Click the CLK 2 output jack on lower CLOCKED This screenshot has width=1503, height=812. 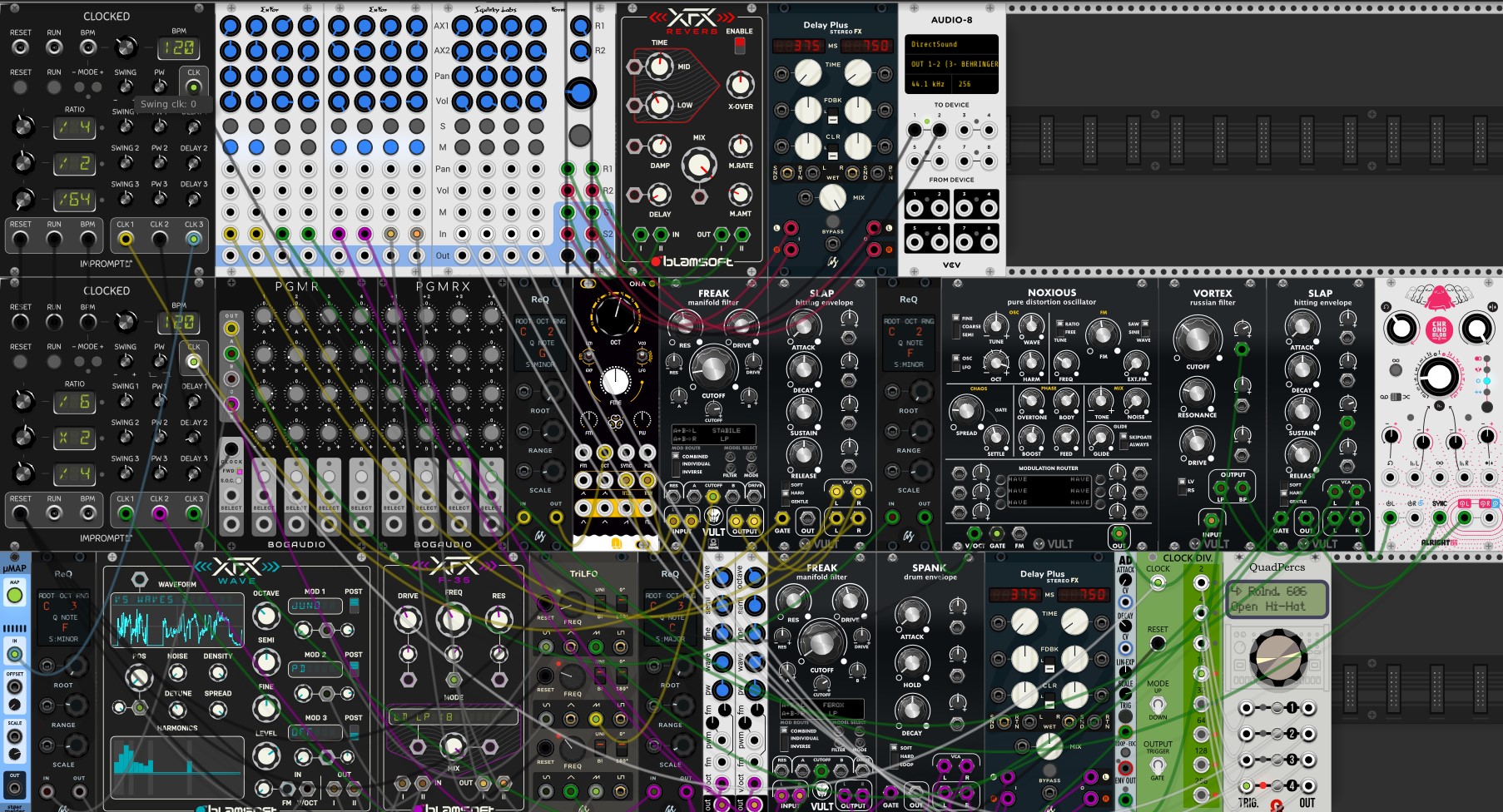tap(159, 513)
